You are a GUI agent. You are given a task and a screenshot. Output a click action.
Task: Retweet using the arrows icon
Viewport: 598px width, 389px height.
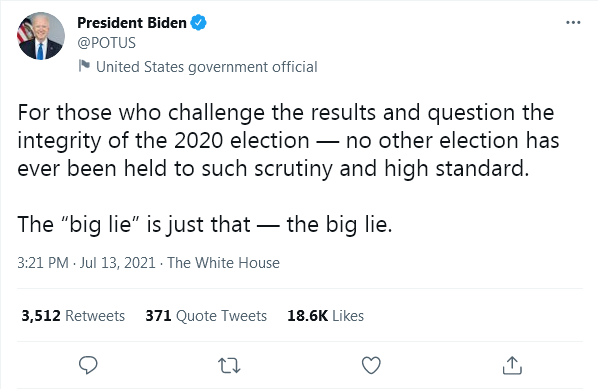229,365
